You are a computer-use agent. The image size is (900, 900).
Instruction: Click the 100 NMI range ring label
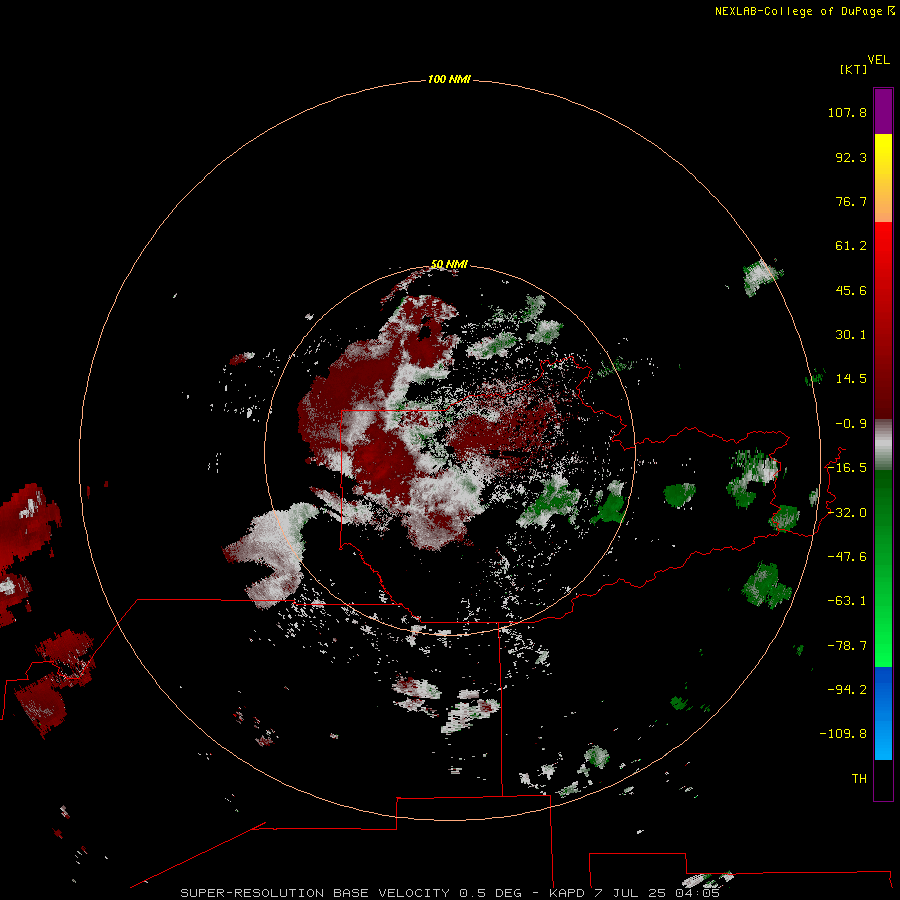(449, 79)
